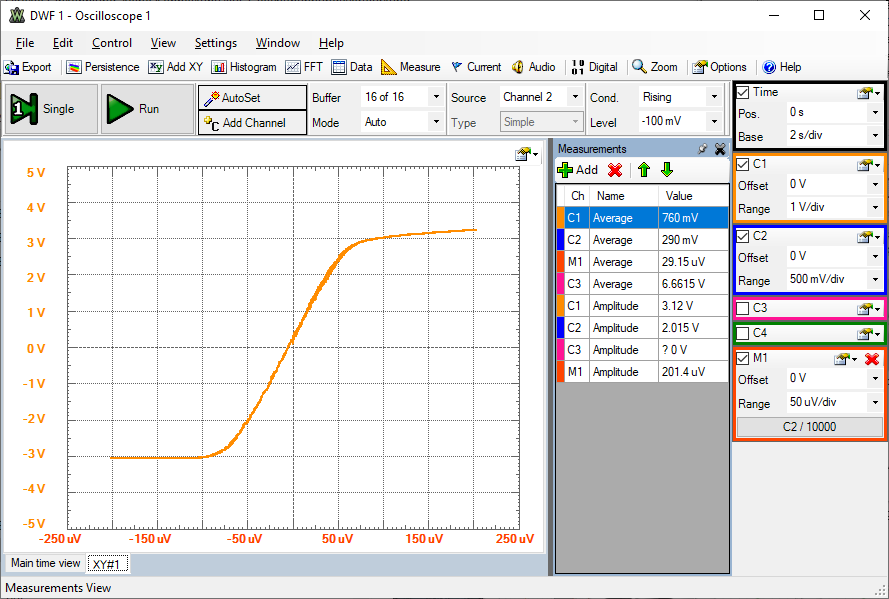The width and height of the screenshot is (889, 599).
Task: Remove math channel M1 with red X
Action: point(872,359)
